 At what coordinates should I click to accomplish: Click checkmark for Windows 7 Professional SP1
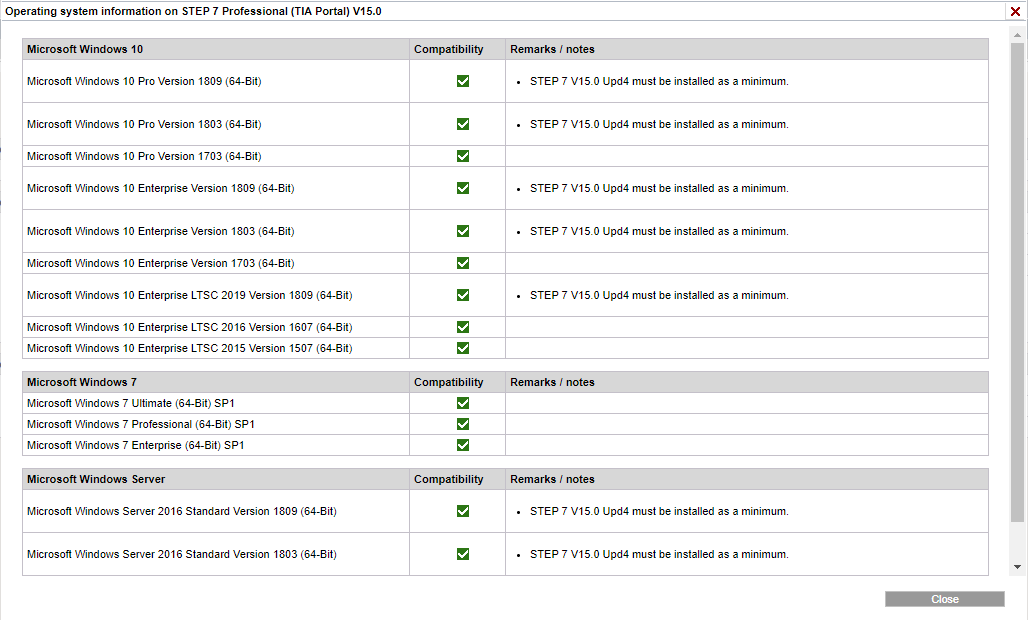click(463, 424)
